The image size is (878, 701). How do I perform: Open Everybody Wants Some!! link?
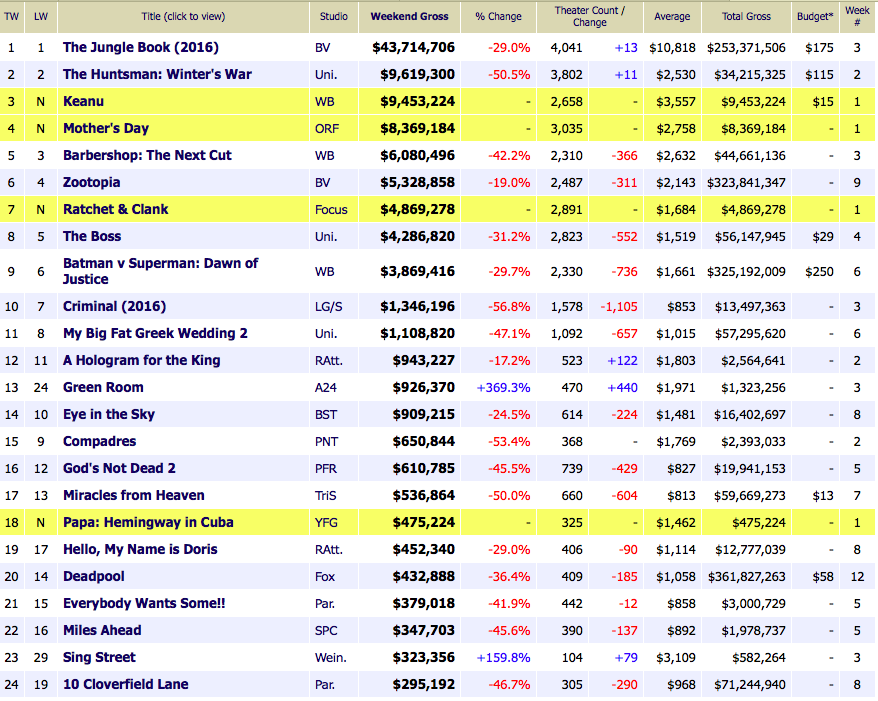click(144, 603)
